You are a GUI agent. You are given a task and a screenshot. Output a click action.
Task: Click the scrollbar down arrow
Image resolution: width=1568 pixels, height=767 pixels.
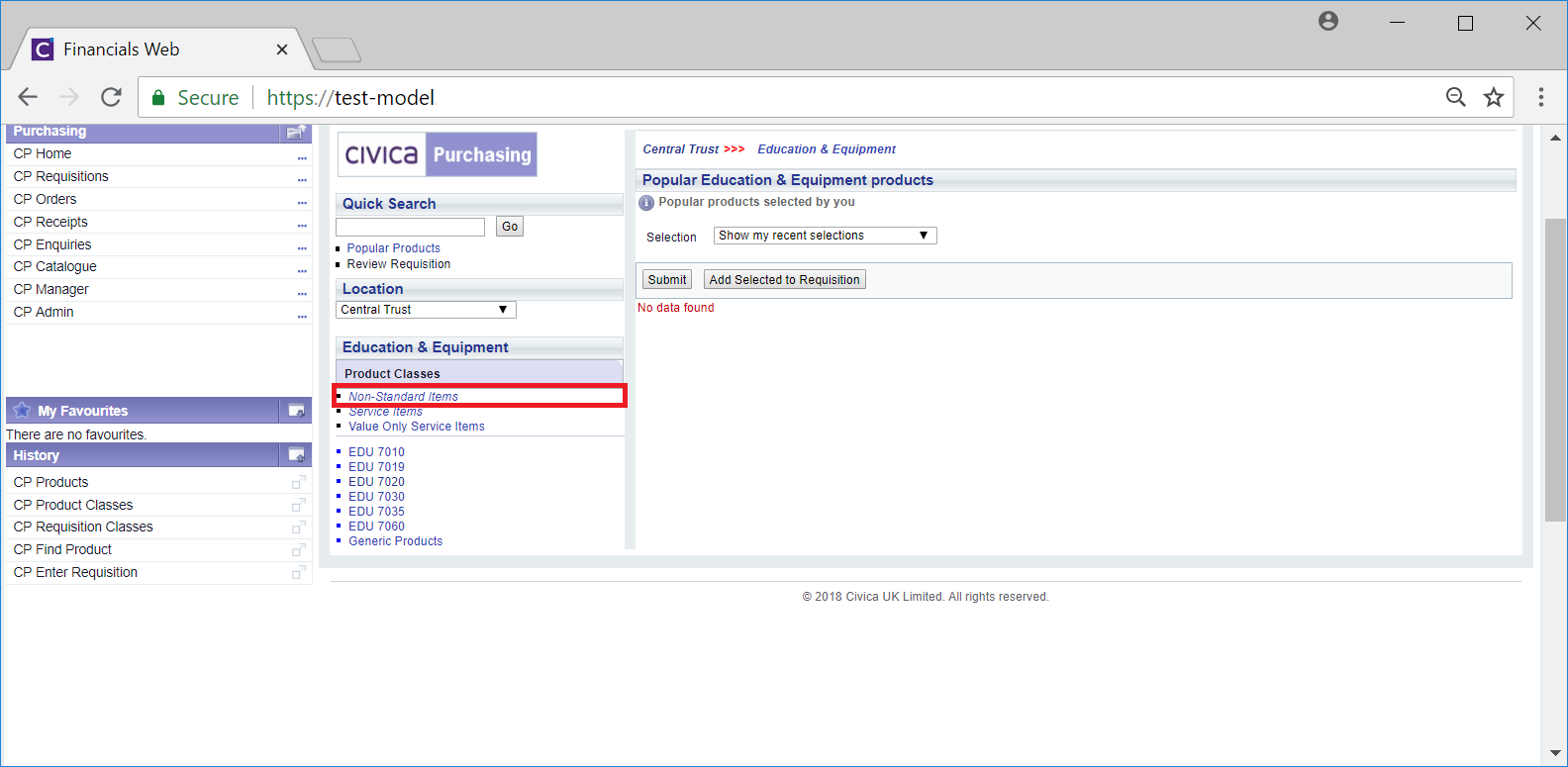tap(1555, 753)
